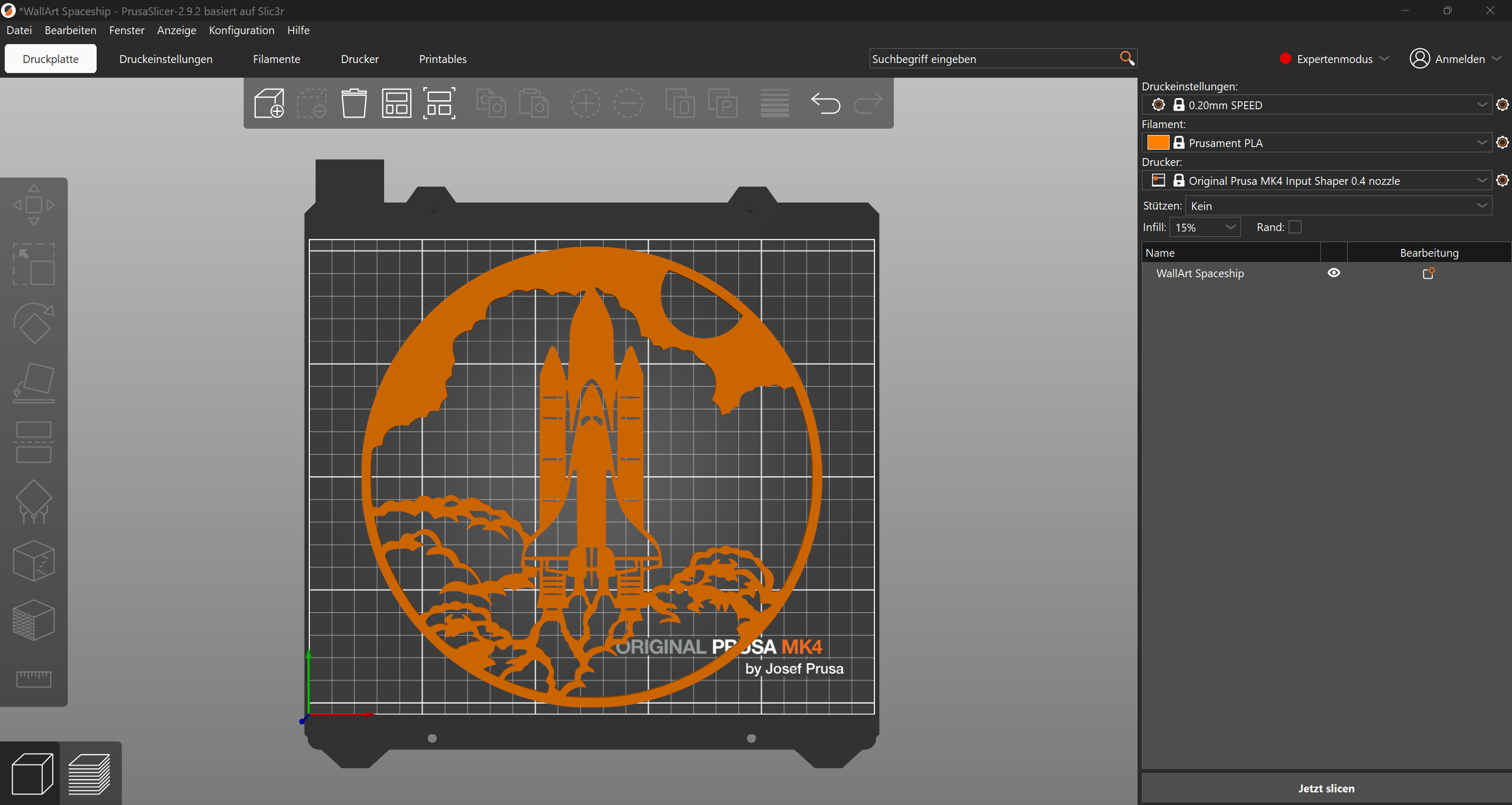Viewport: 1512px width, 805px height.
Task: Click the Jetzt slicen button
Action: 1327,789
